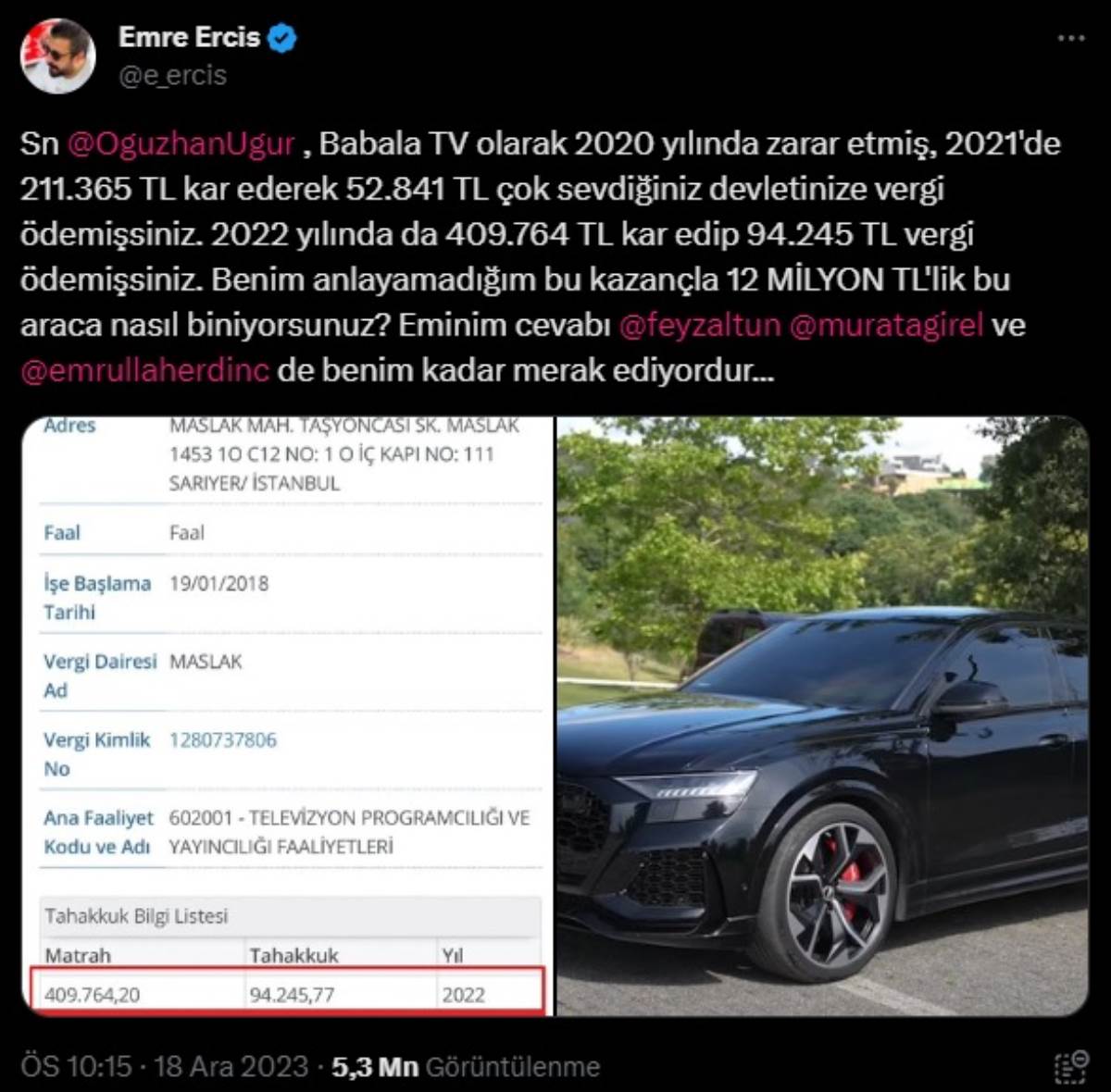Click the Emre Ercis display name

[189, 37]
